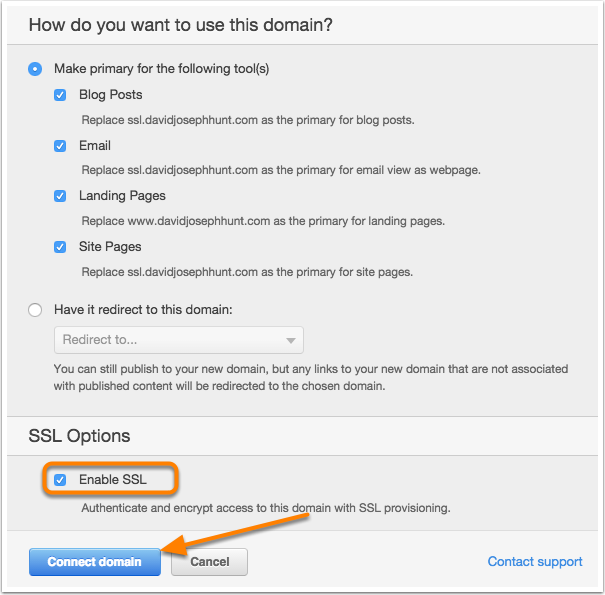Open the Contact support link
This screenshot has height=595, width=605.
point(535,561)
